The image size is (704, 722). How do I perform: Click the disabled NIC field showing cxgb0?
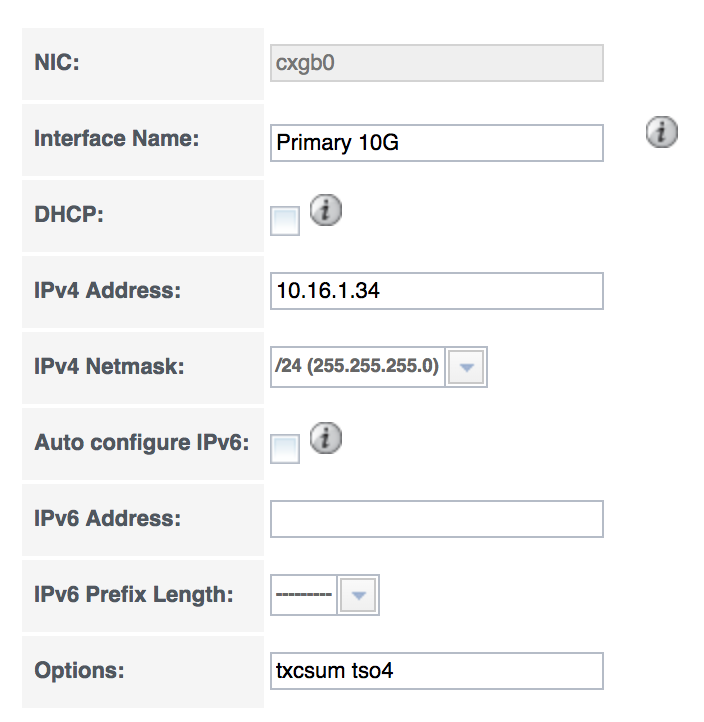click(x=436, y=63)
